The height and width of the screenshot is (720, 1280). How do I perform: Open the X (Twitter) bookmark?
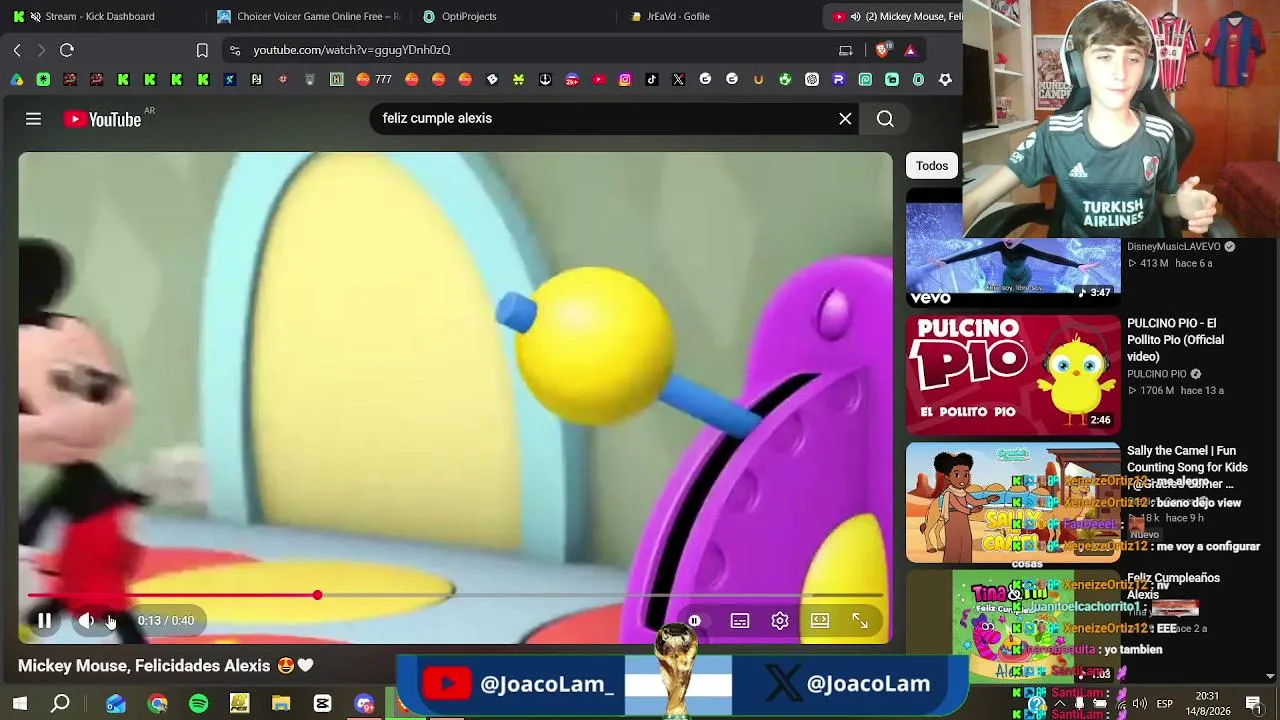679,80
